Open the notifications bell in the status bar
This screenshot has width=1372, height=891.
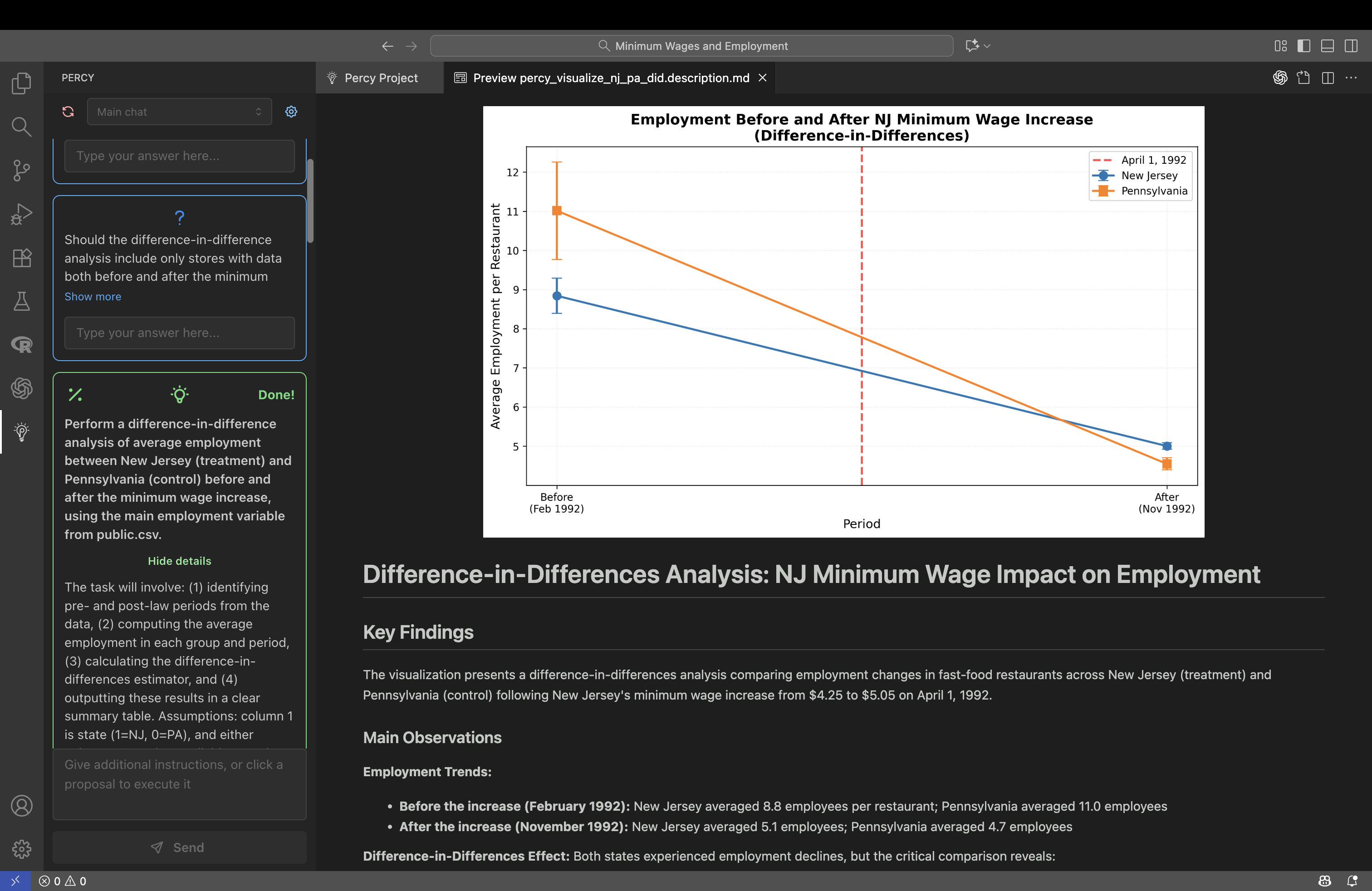[1352, 881]
